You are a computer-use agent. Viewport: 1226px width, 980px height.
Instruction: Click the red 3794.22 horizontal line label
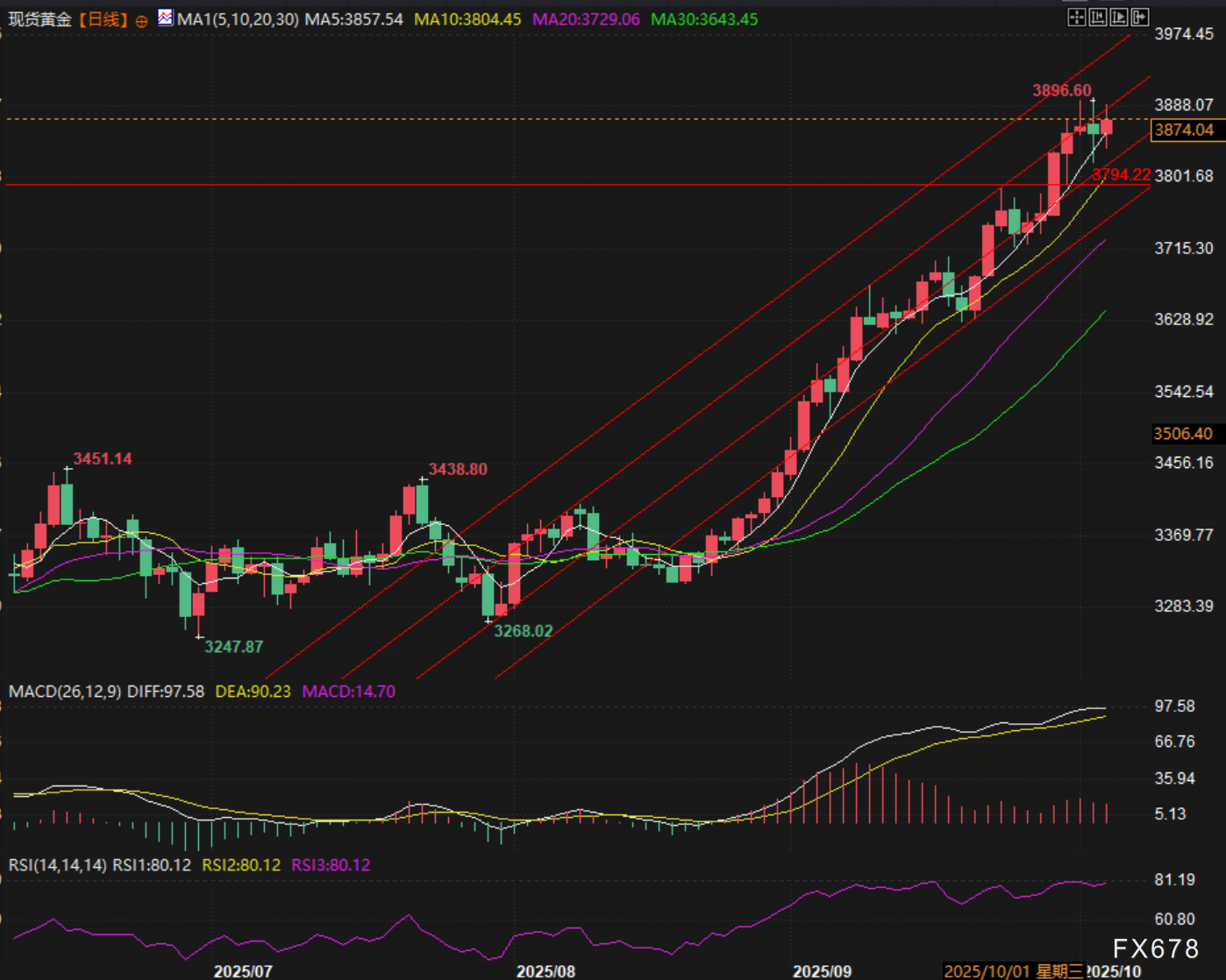tap(1121, 174)
